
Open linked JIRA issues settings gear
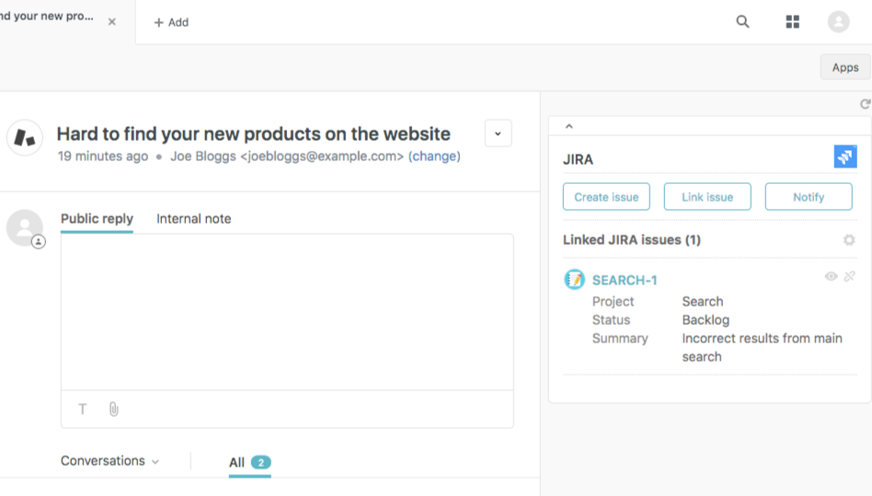pyautogui.click(x=849, y=240)
